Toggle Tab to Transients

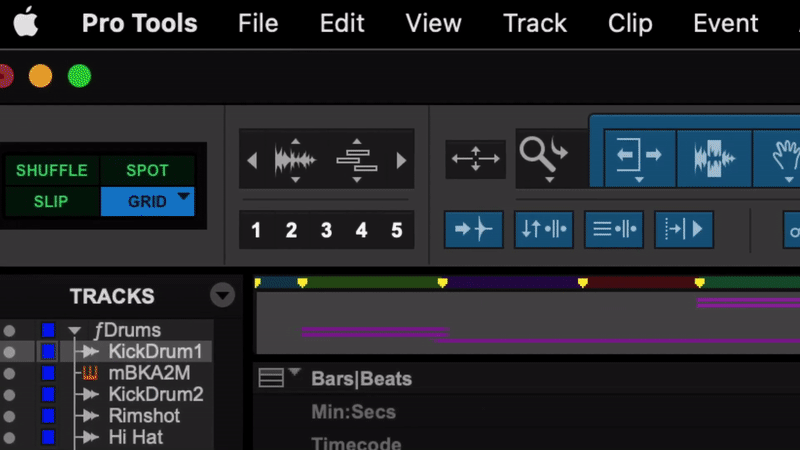[x=474, y=230]
